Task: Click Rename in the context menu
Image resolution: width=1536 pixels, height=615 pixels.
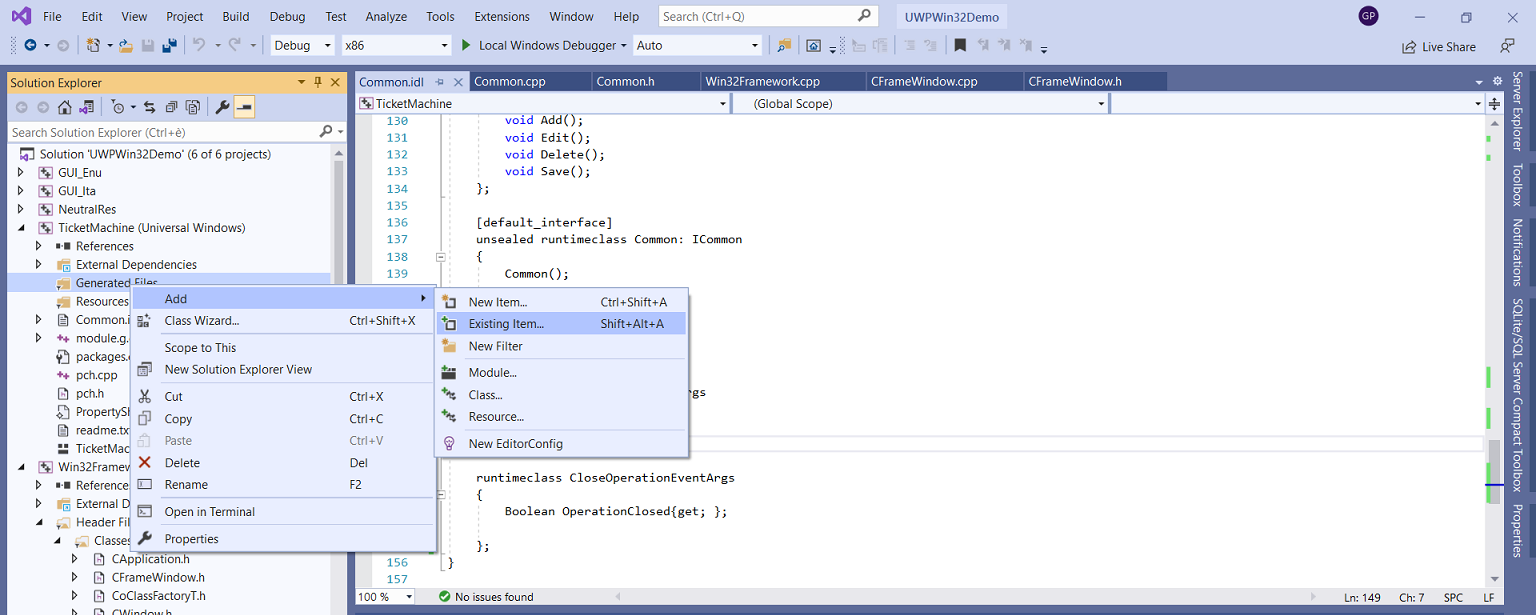Action: coord(283,485)
